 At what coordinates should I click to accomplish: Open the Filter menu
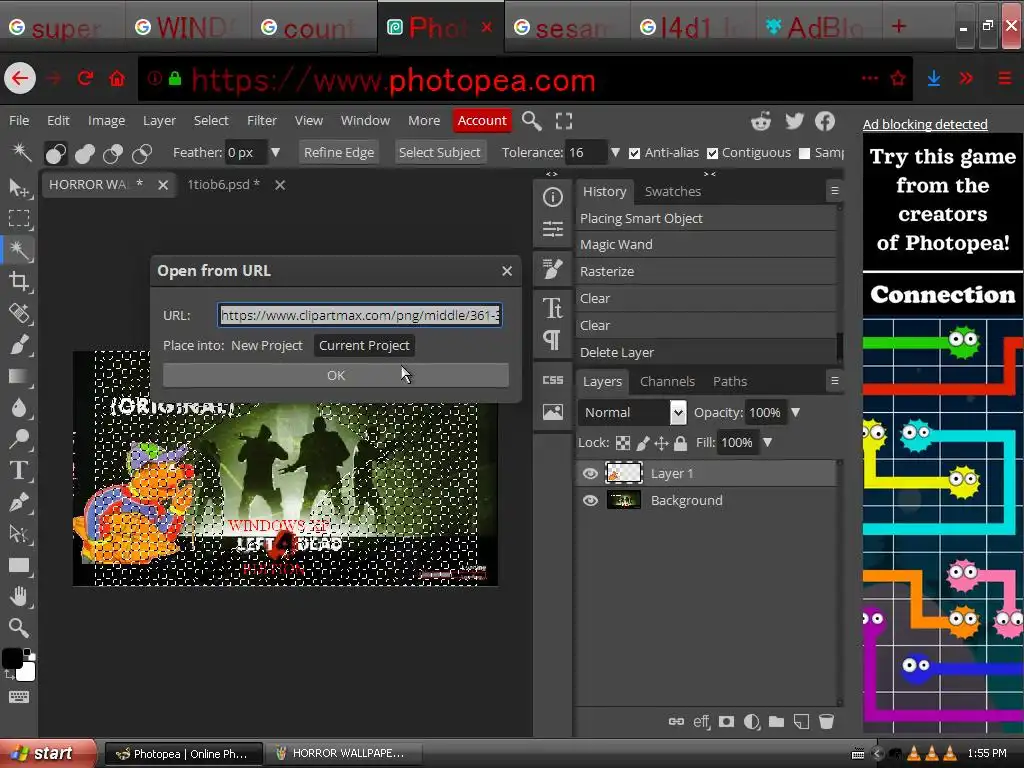261,121
